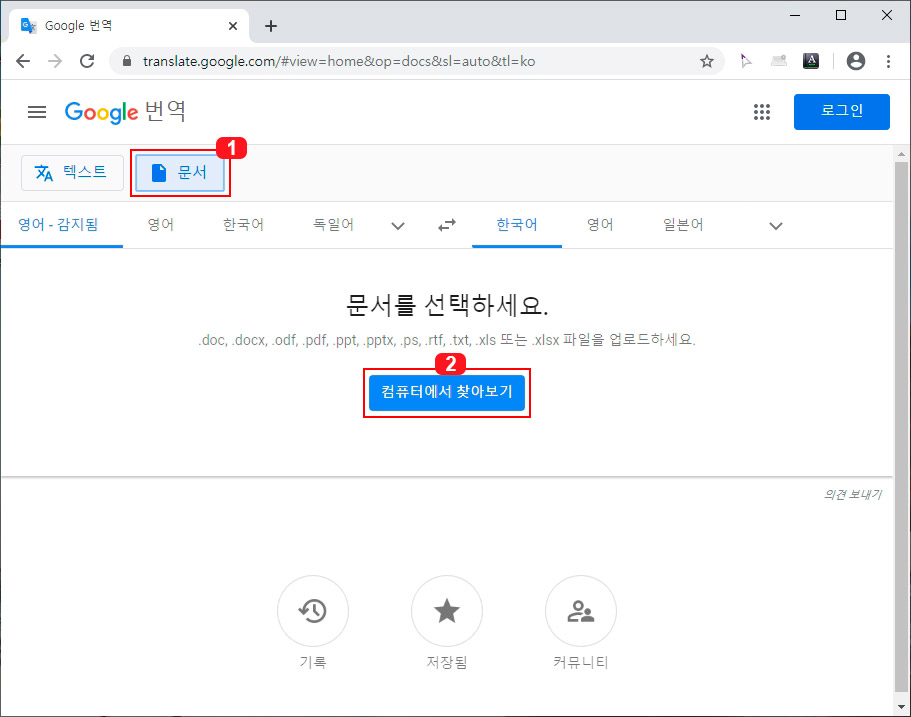Expand the source language list

(x=397, y=226)
